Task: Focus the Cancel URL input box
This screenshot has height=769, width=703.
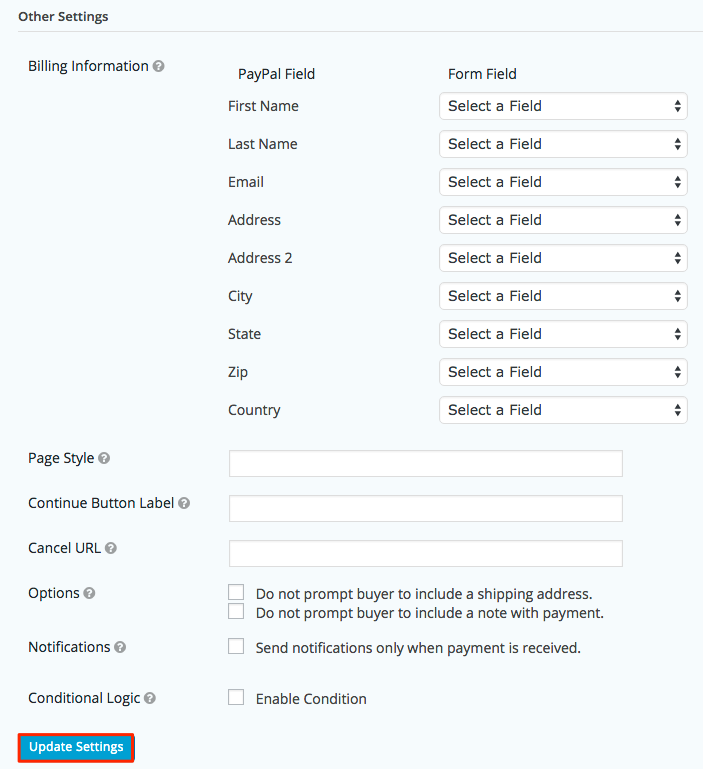Action: [x=426, y=554]
